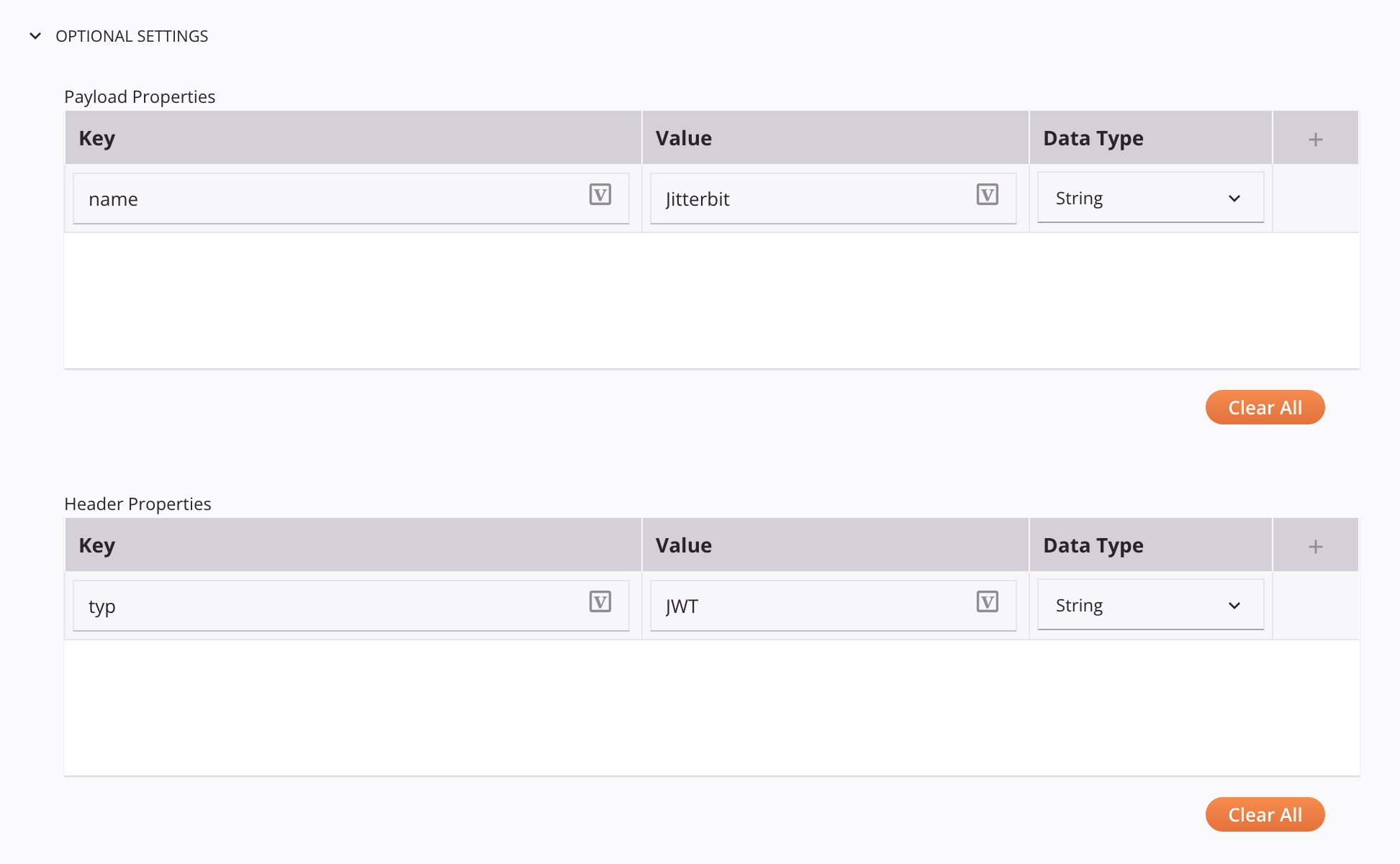Click Clear All button under Payload Properties

pyautogui.click(x=1264, y=407)
